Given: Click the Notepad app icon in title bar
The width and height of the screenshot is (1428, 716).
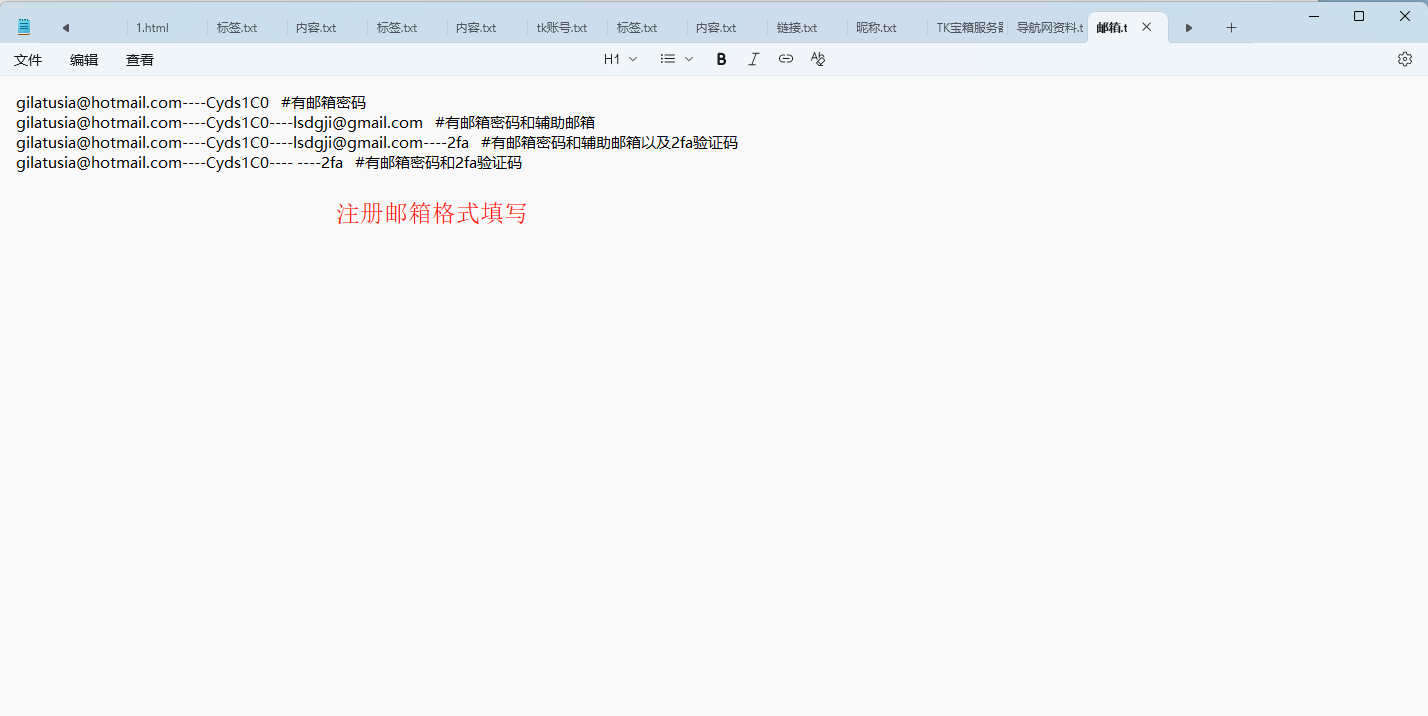Looking at the screenshot, I should (24, 27).
